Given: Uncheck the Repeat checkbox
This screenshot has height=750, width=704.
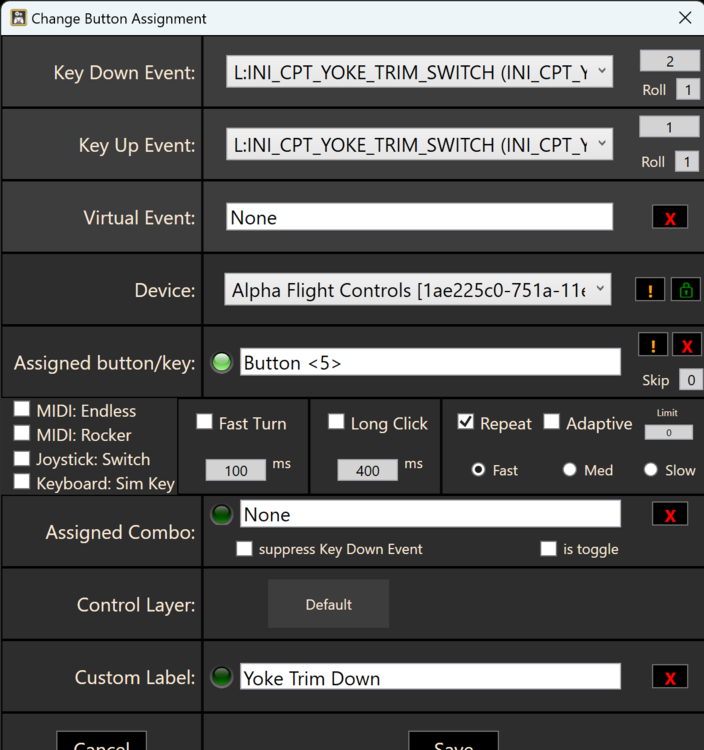Looking at the screenshot, I should click(465, 423).
